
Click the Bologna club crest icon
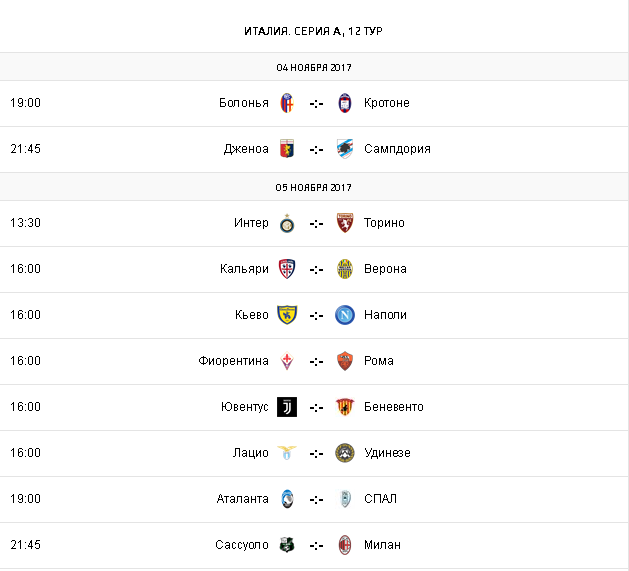(x=287, y=103)
